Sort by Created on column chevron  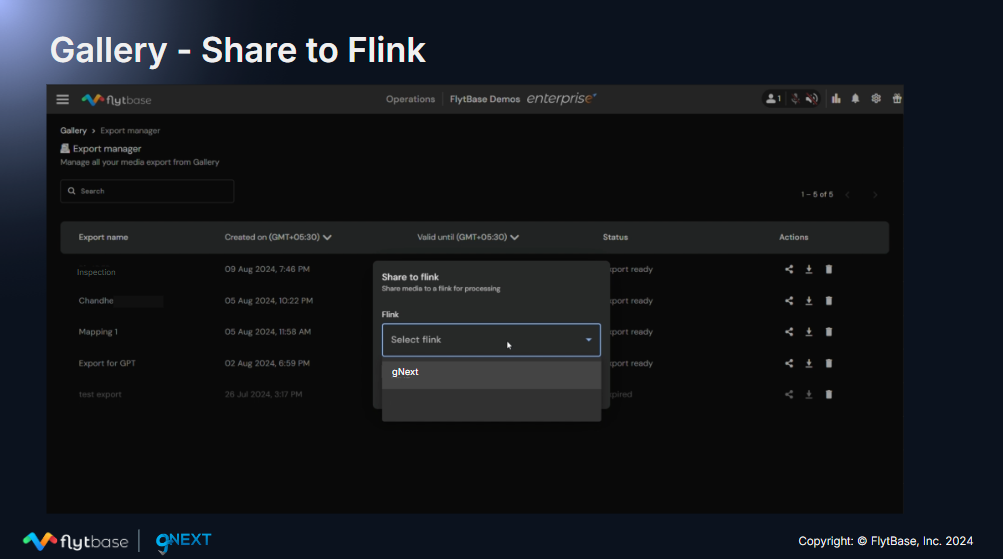328,237
